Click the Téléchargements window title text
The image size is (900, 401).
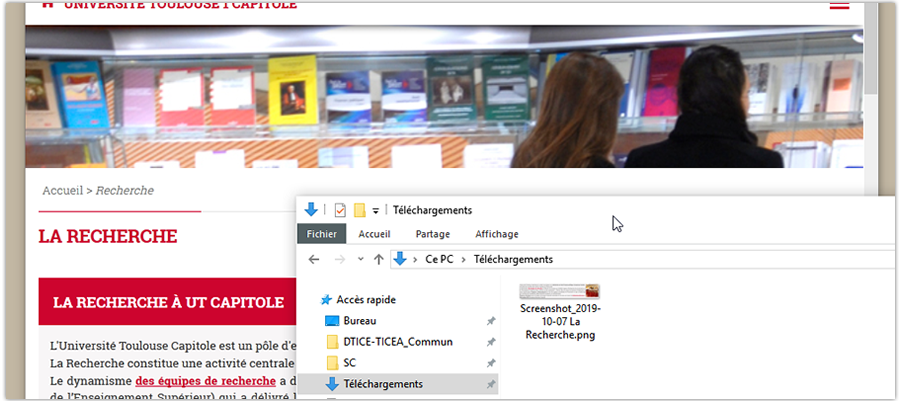[x=432, y=211]
